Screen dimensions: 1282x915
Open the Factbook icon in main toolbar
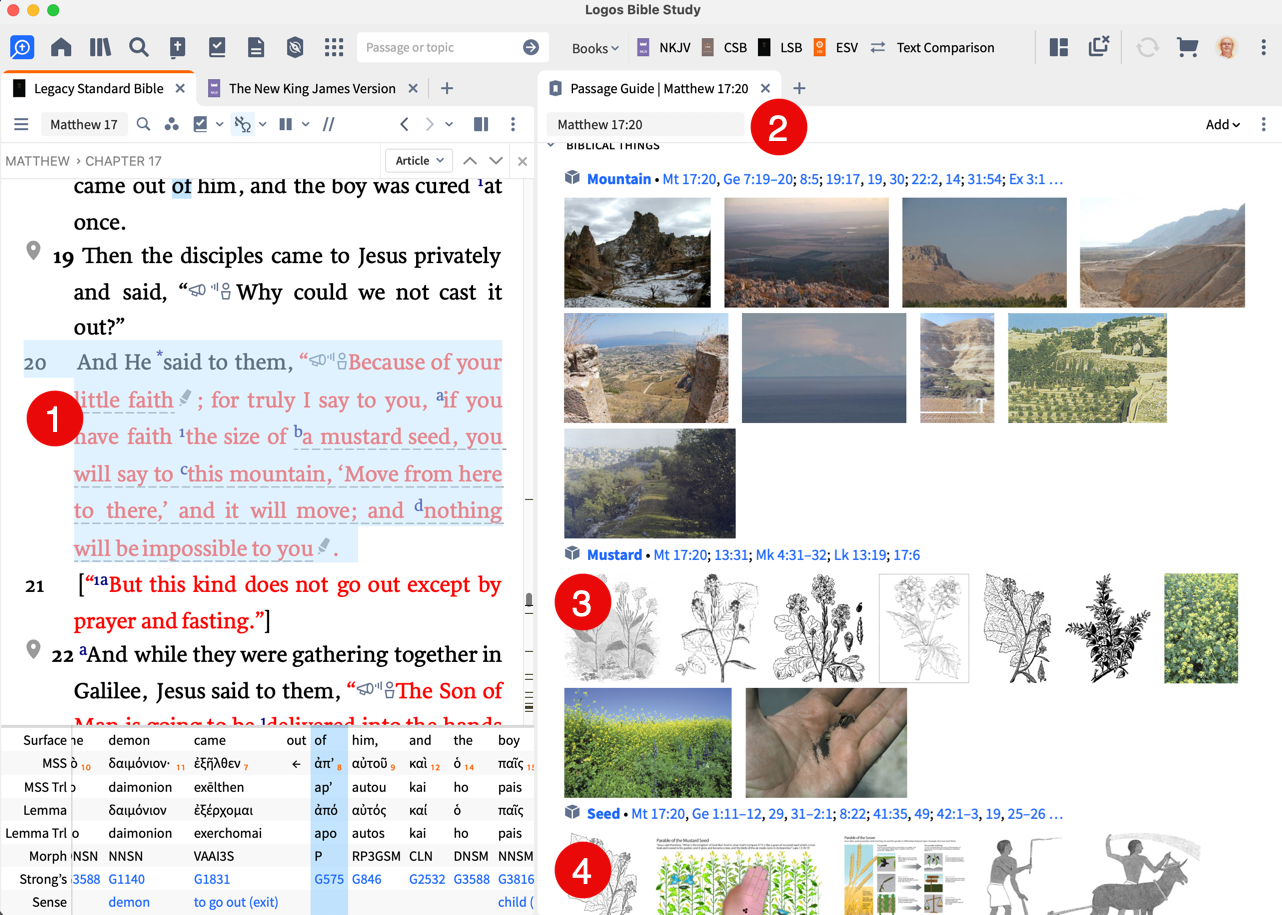click(178, 47)
